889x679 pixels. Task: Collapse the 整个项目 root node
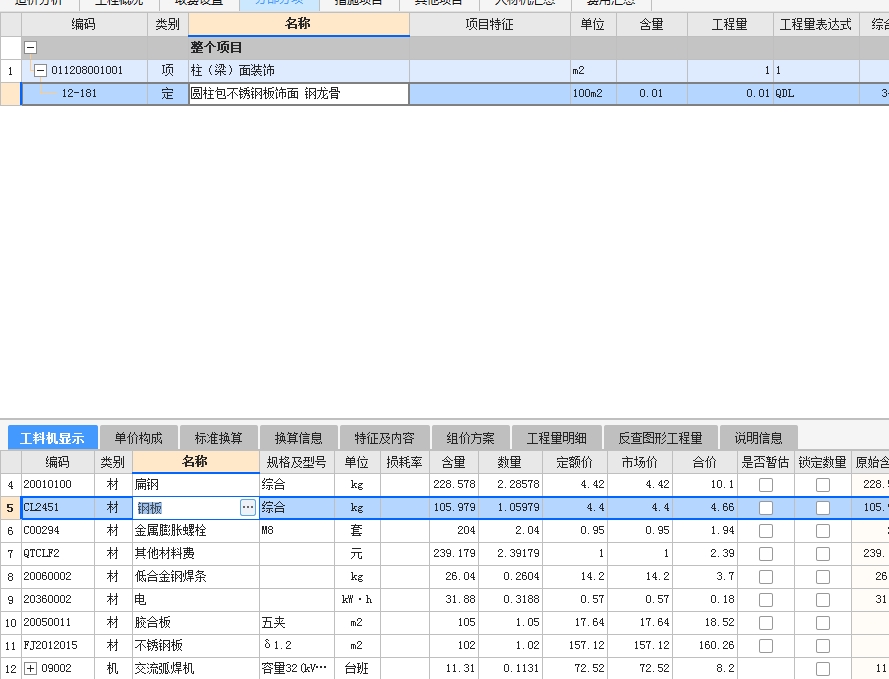point(31,48)
